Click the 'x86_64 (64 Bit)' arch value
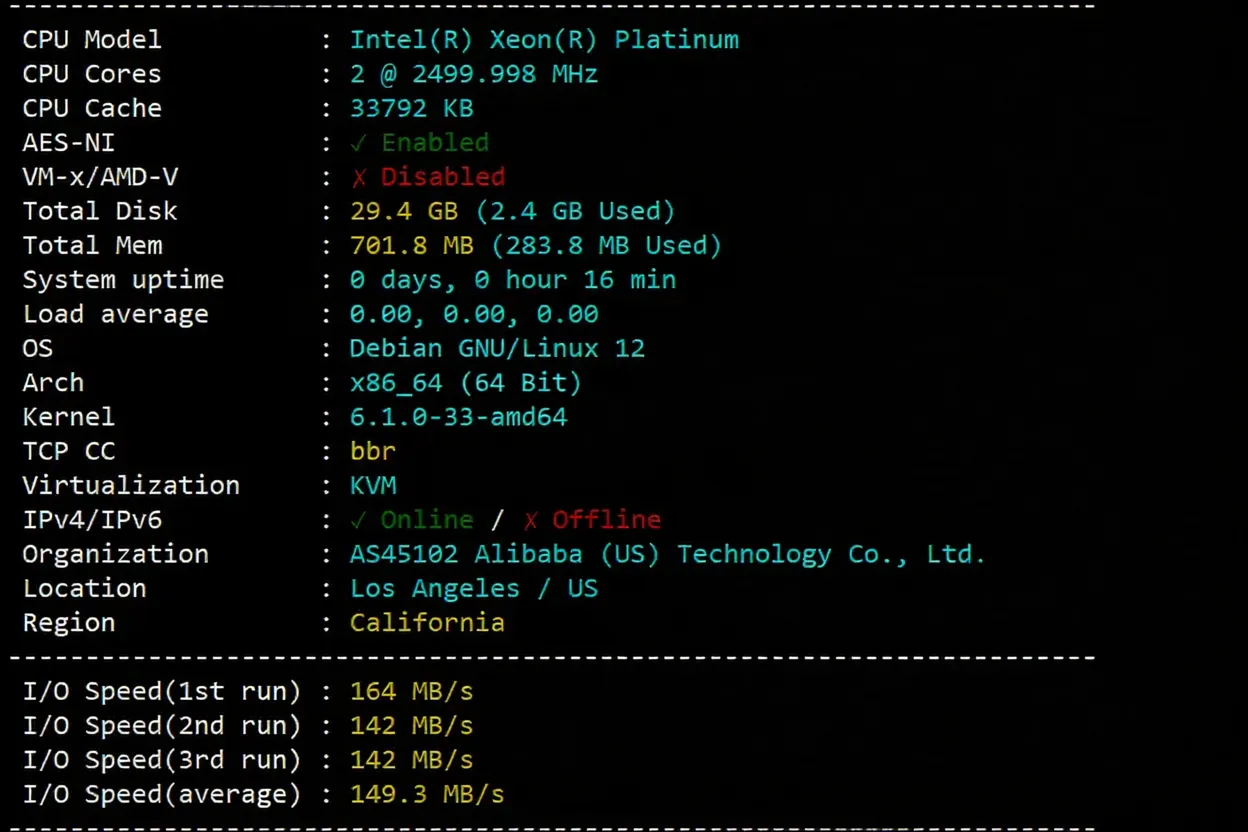The height and width of the screenshot is (832, 1248). [466, 382]
